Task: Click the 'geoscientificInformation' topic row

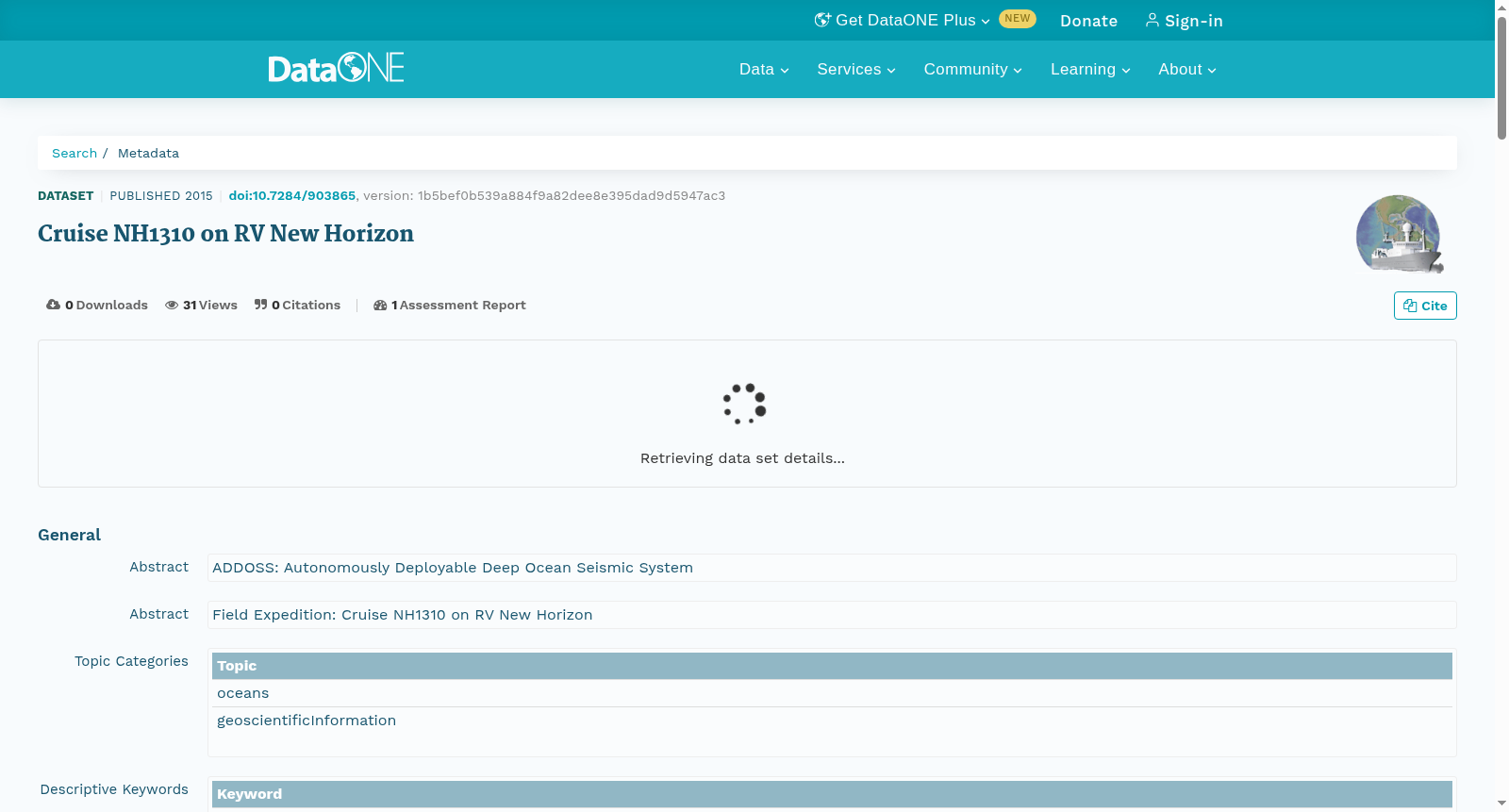Action: [x=832, y=721]
